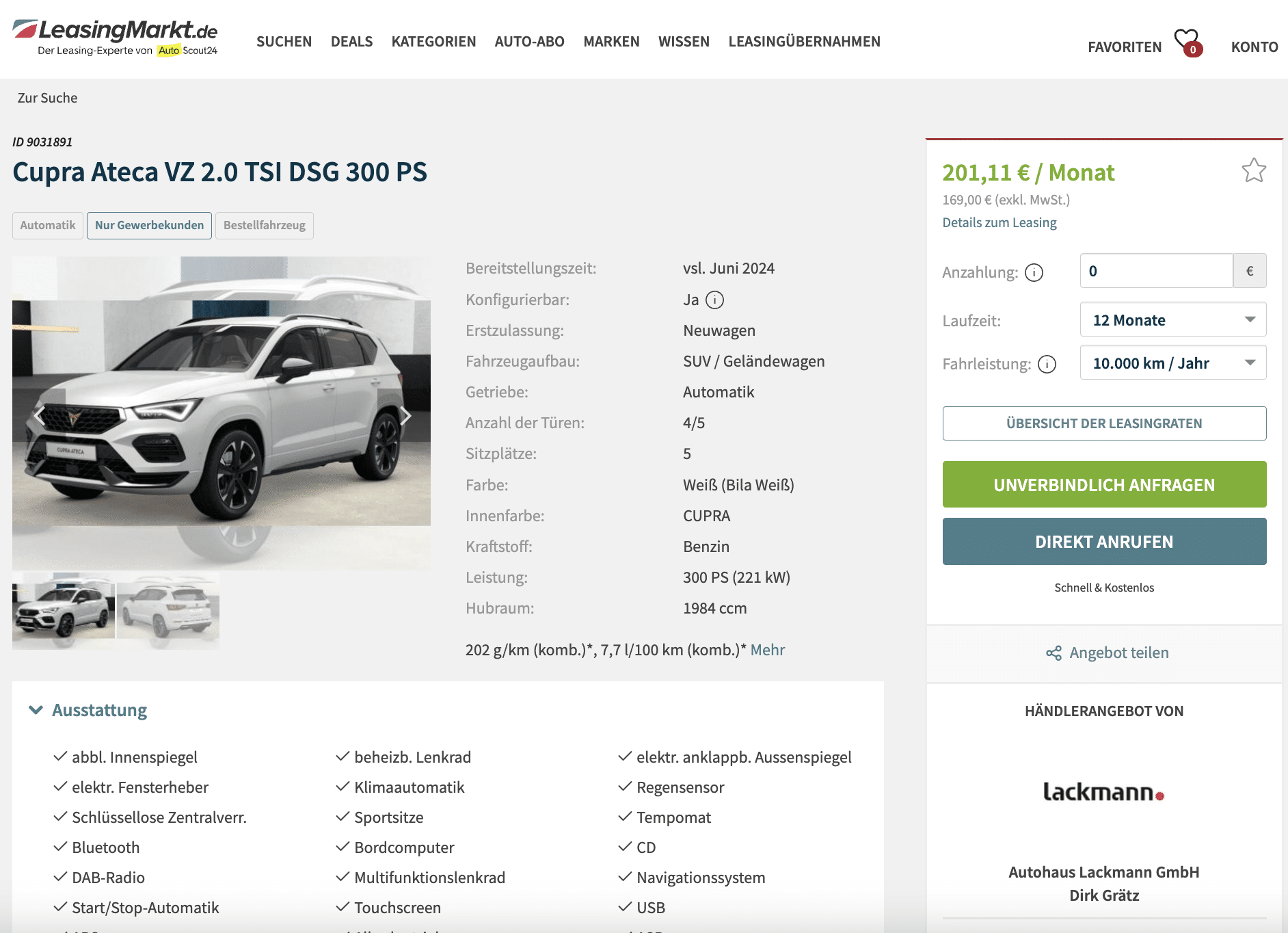This screenshot has height=933, width=1288.
Task: Open Anzahlung info icon
Action: point(1034,273)
